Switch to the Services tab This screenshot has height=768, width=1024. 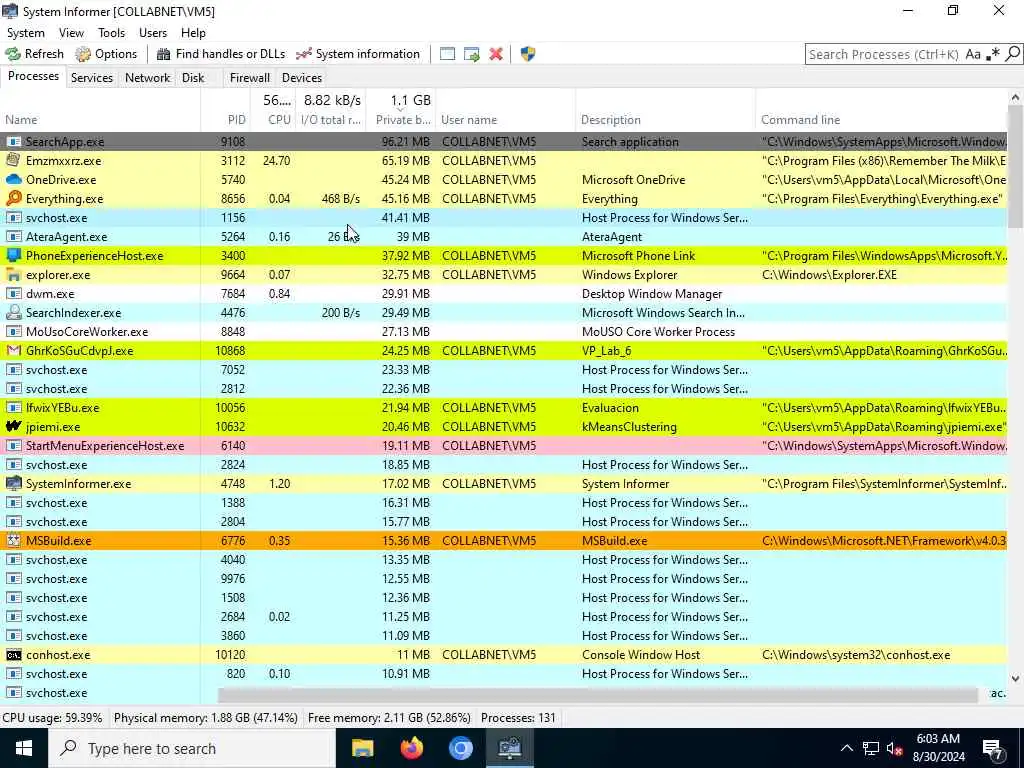click(91, 78)
